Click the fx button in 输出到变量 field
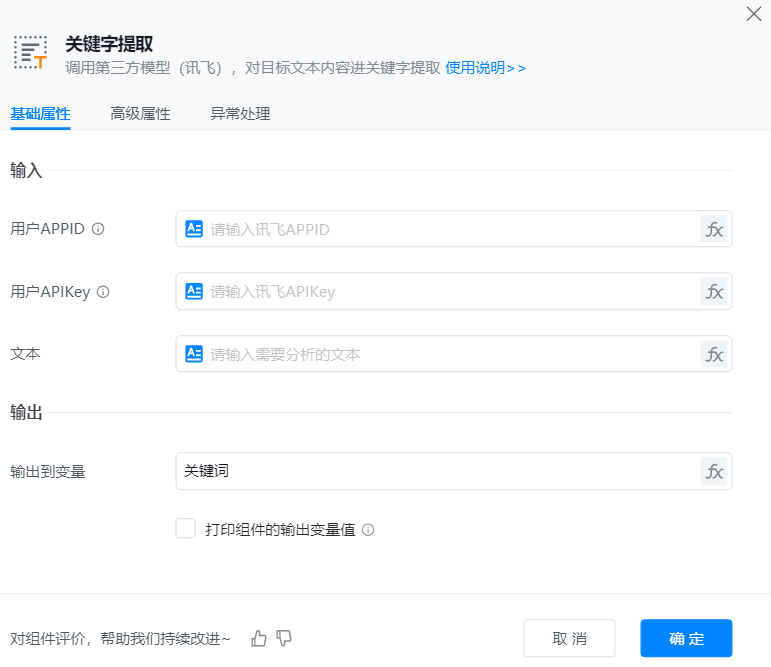This screenshot has height=667, width=771. pos(714,471)
